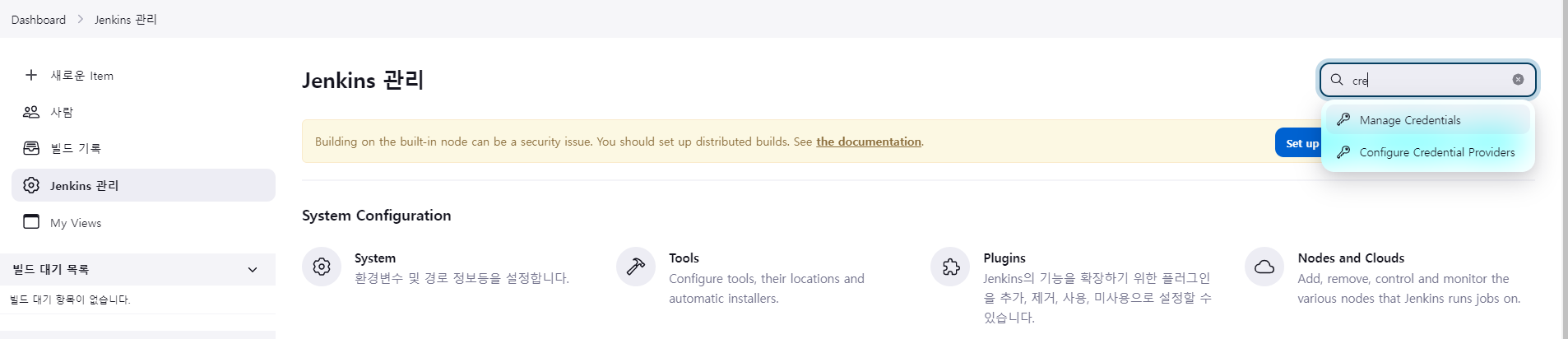Click the Plugins puzzle piece icon
Viewport: 1568px width, 339px height.
coord(950,267)
